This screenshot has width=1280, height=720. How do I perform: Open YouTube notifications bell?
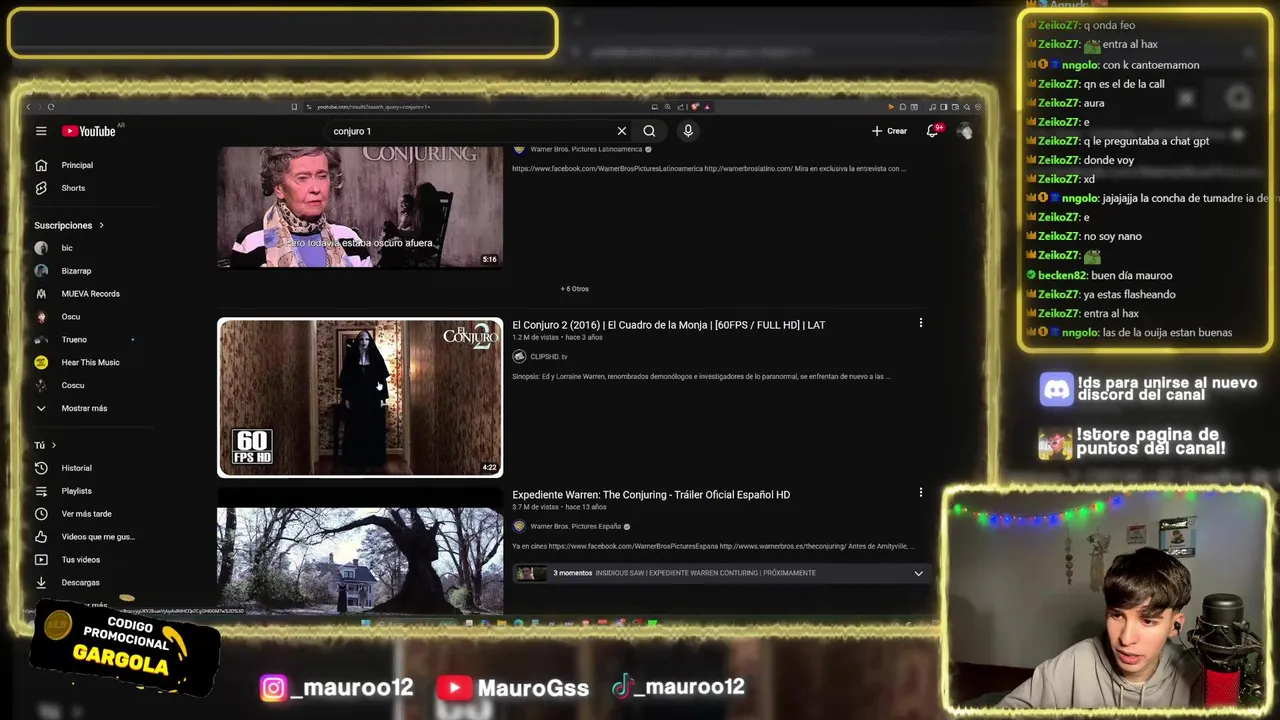(x=932, y=131)
